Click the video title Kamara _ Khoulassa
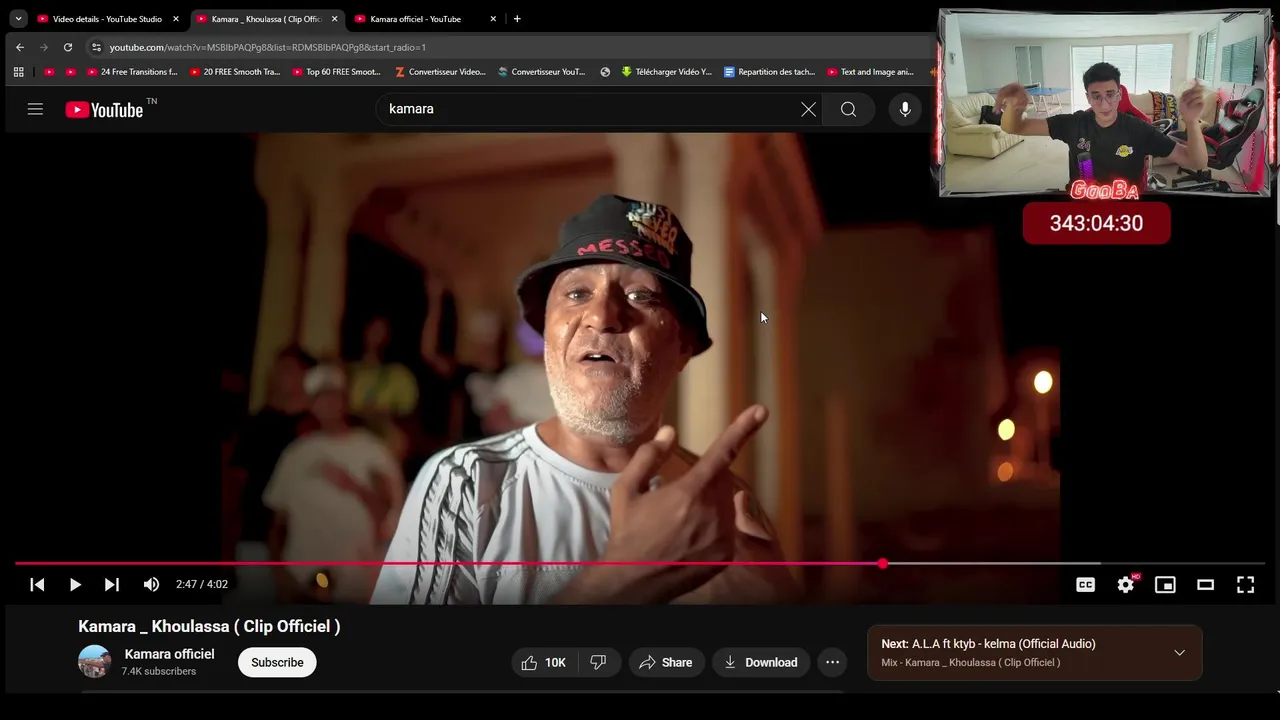 209,627
